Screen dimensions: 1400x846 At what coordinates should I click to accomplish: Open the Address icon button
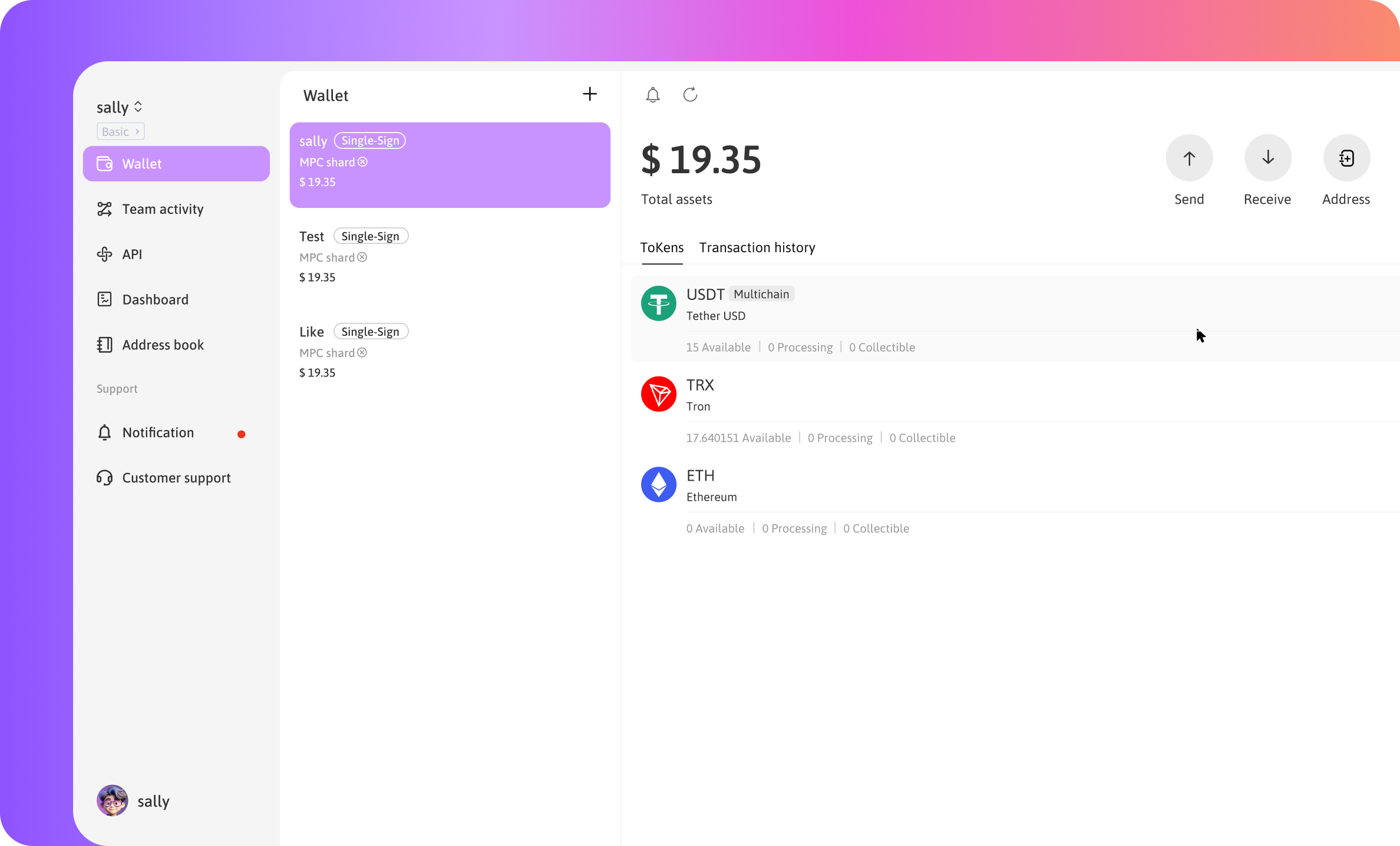[1346, 158]
